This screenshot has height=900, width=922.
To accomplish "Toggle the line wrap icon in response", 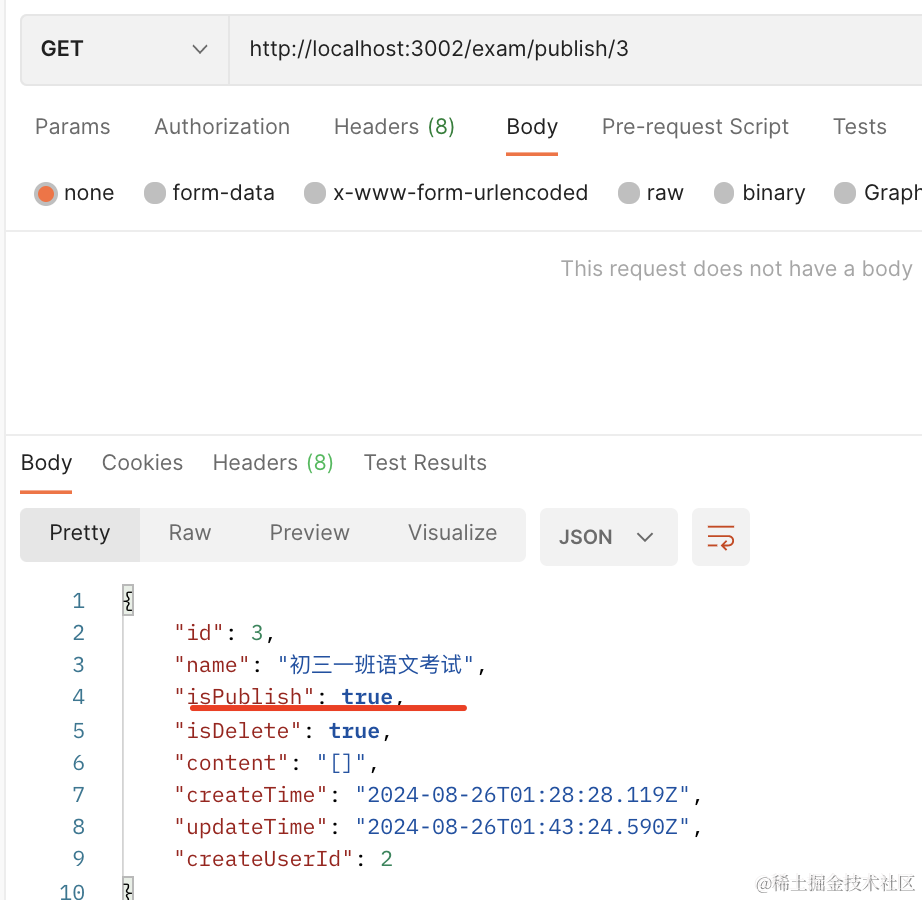I will 720,537.
